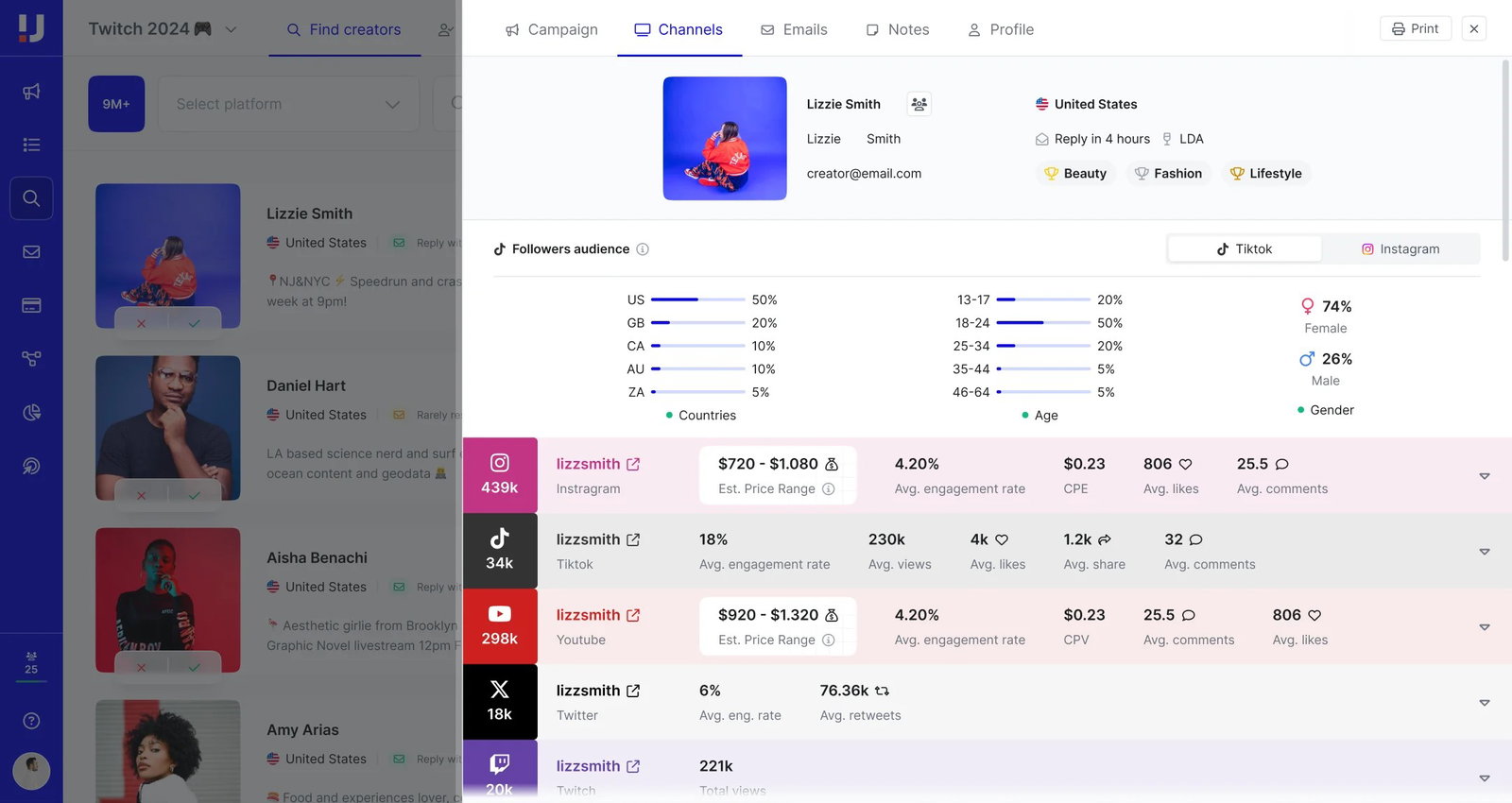This screenshot has width=1512, height=803.
Task: Expand the Twitch channel row
Action: [1484, 778]
